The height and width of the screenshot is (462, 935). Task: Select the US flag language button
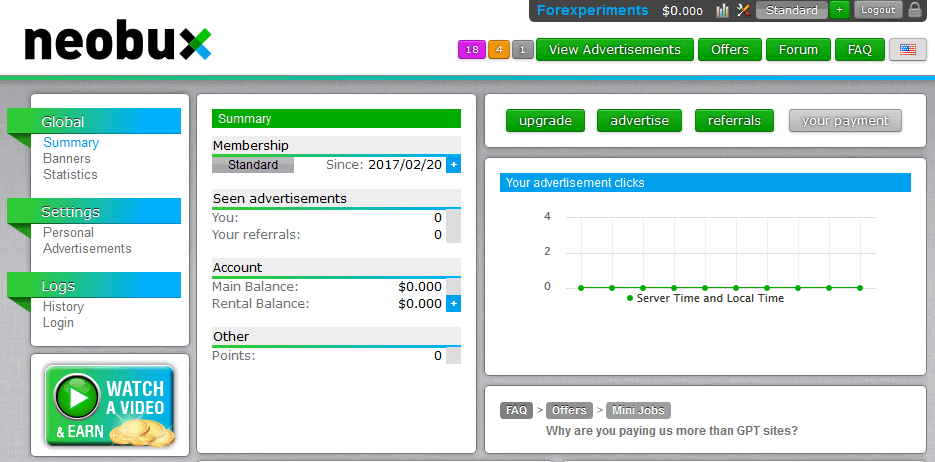coord(908,49)
